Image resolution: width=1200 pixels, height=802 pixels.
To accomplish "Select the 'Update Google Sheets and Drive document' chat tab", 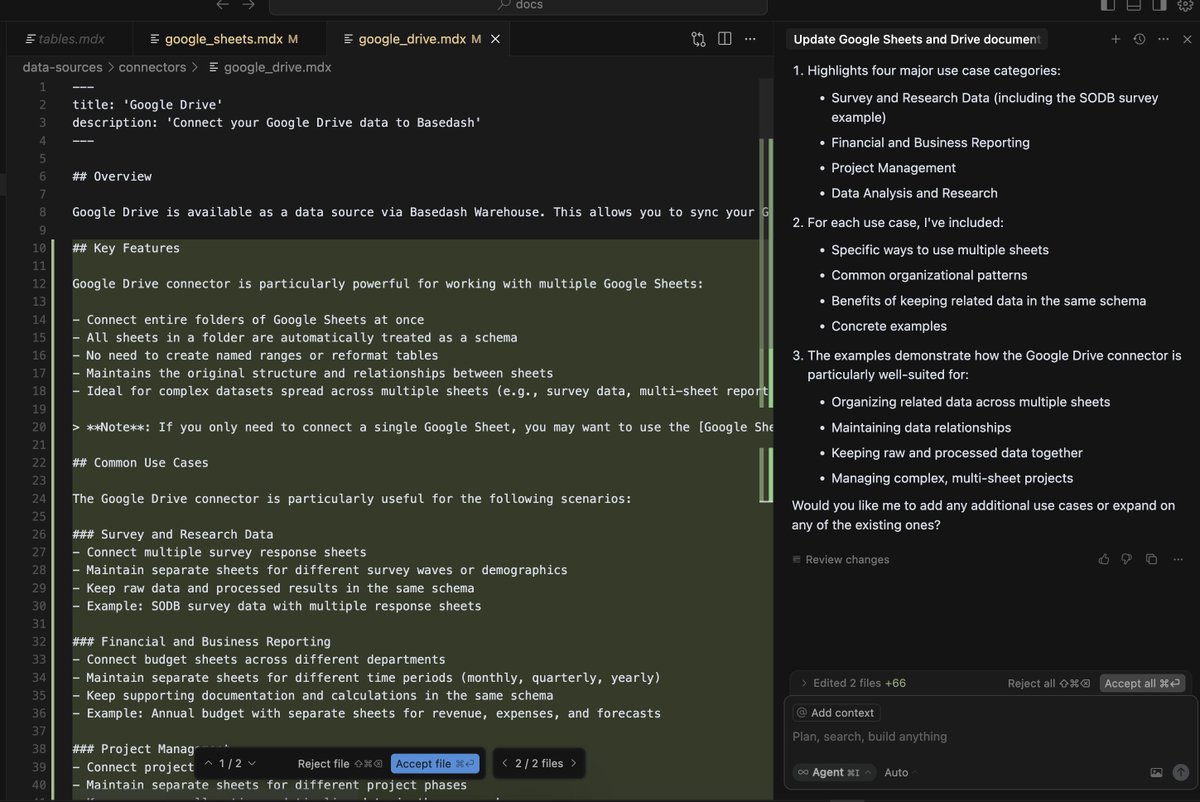I will [x=917, y=40].
